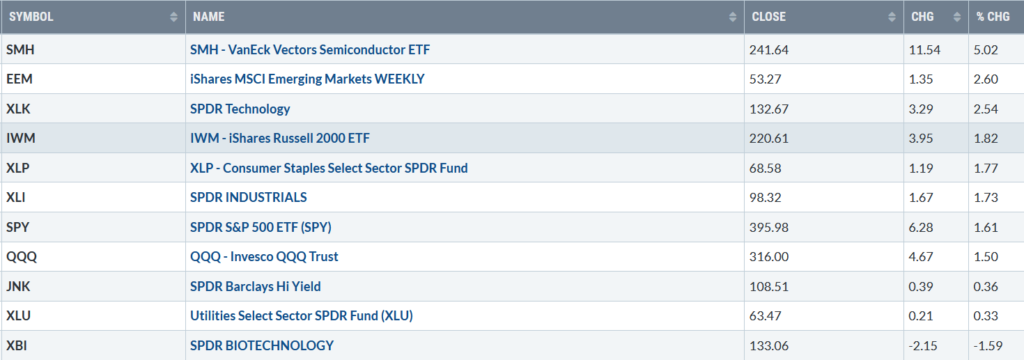Click the CLOSE column header text

point(769,17)
